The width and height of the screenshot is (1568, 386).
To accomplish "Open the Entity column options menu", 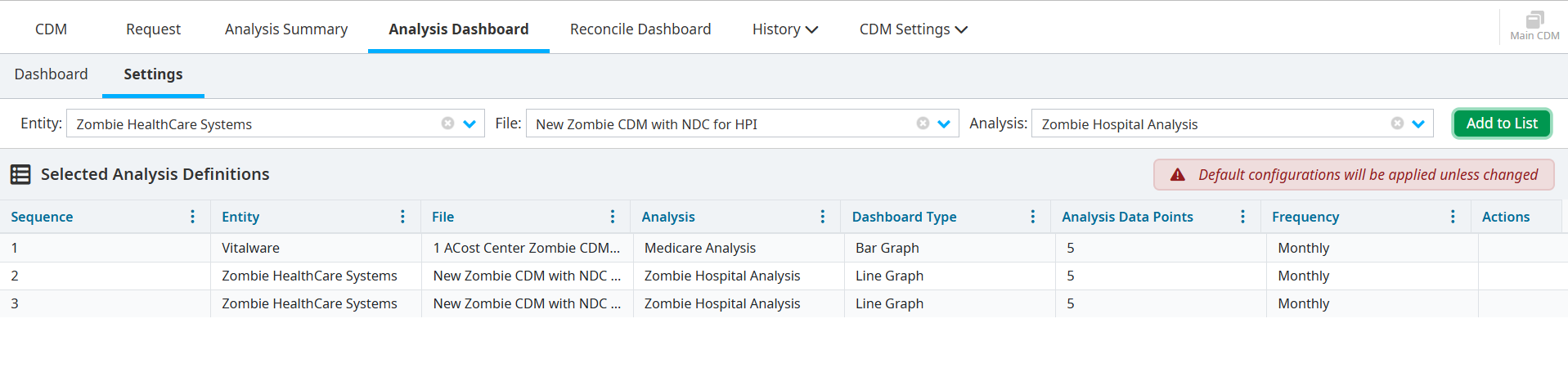I will (x=402, y=217).
